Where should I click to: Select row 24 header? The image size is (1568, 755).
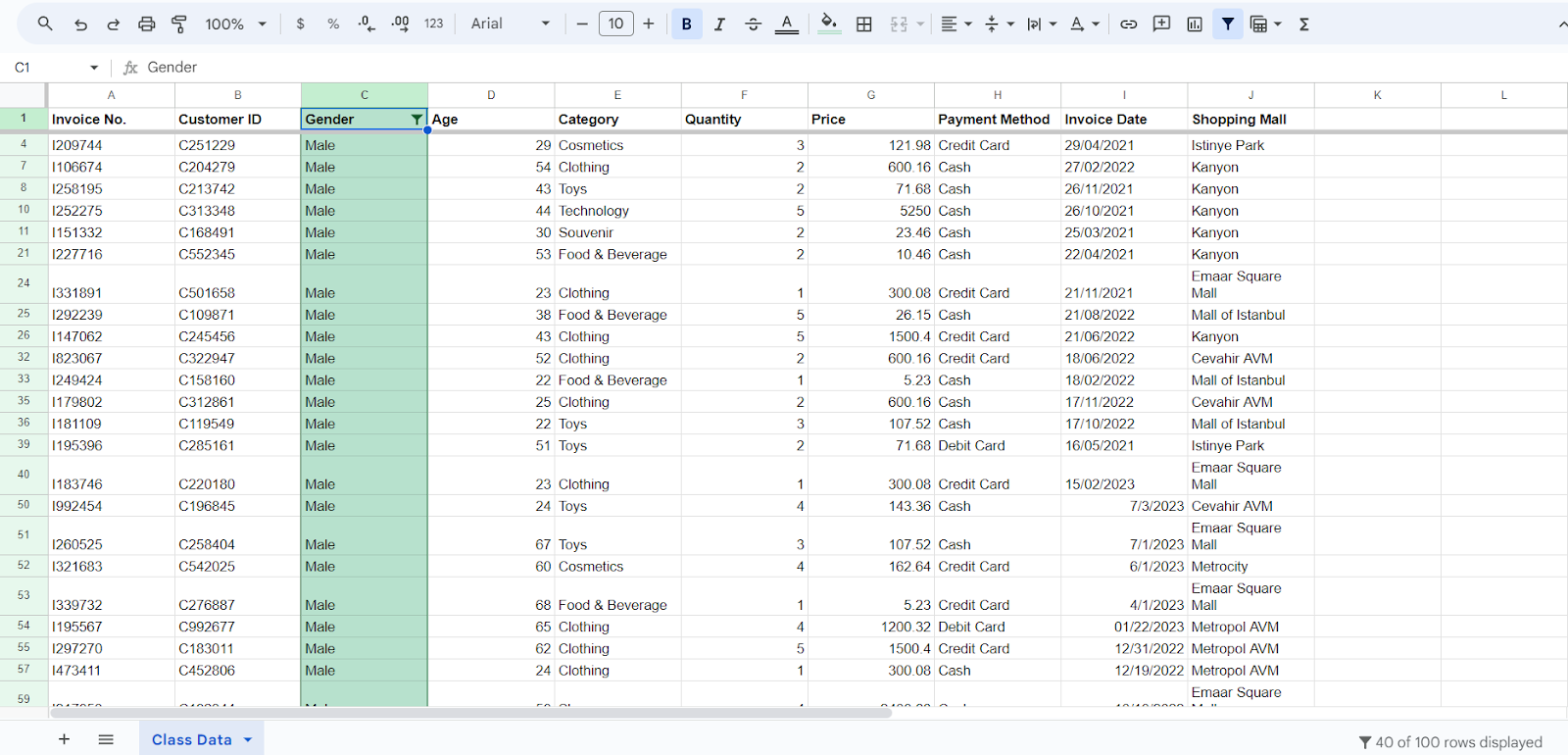[x=24, y=283]
